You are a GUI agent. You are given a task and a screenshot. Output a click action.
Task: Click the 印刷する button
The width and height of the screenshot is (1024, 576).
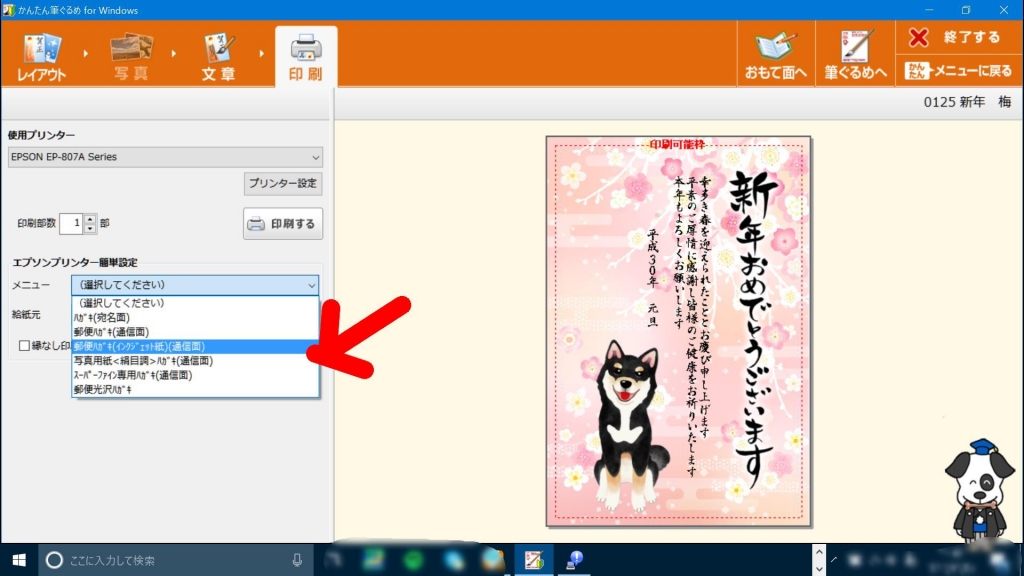[x=283, y=224]
